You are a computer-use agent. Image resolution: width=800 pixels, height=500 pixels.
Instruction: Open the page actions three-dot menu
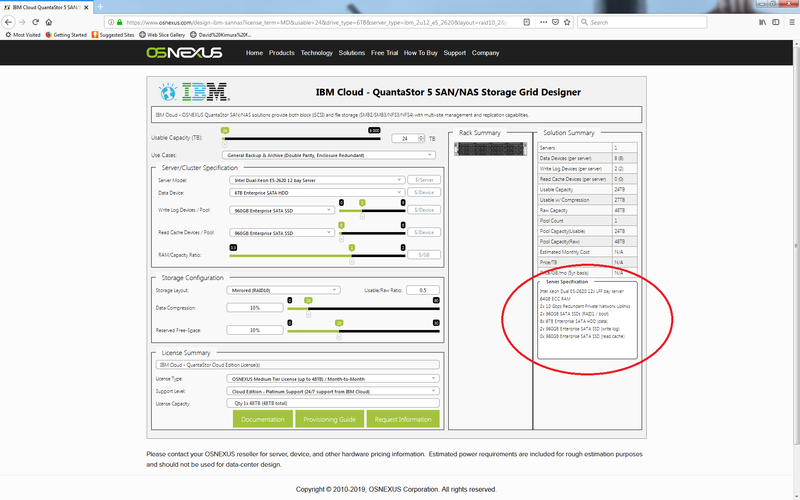click(x=543, y=22)
